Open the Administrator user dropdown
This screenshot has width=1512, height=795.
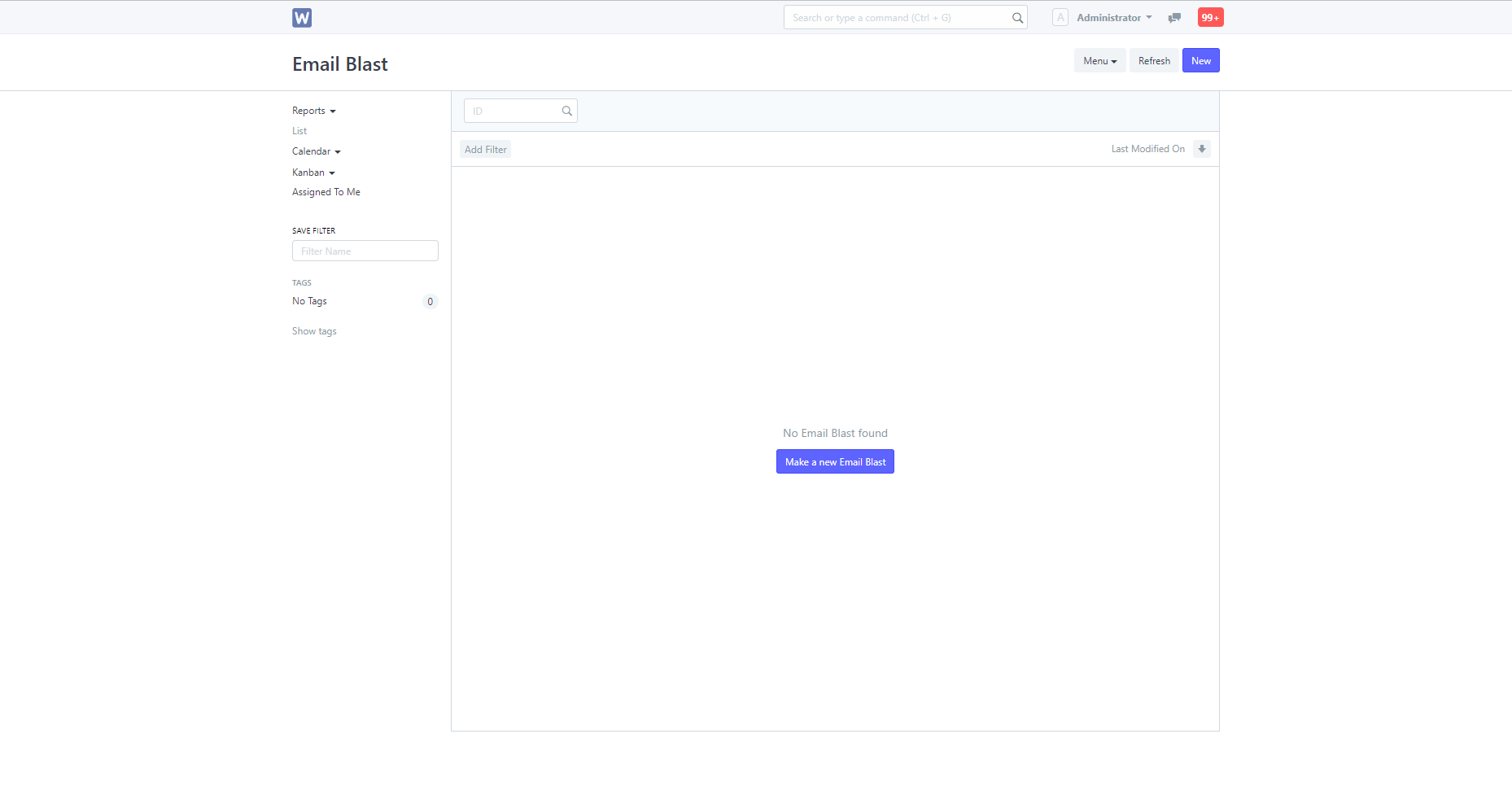point(1114,17)
